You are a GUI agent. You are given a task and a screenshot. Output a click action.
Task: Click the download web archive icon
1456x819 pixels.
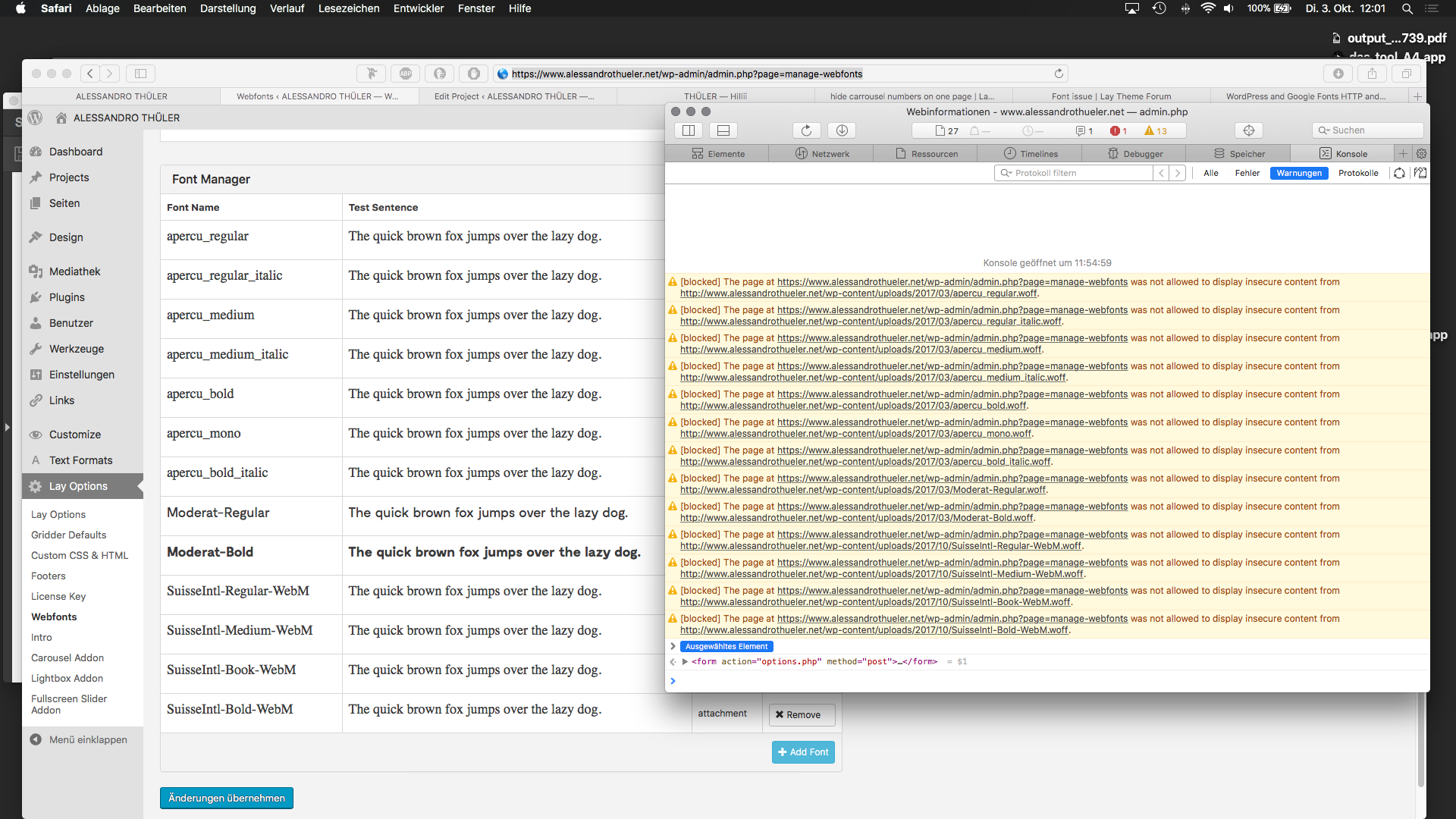tap(842, 130)
